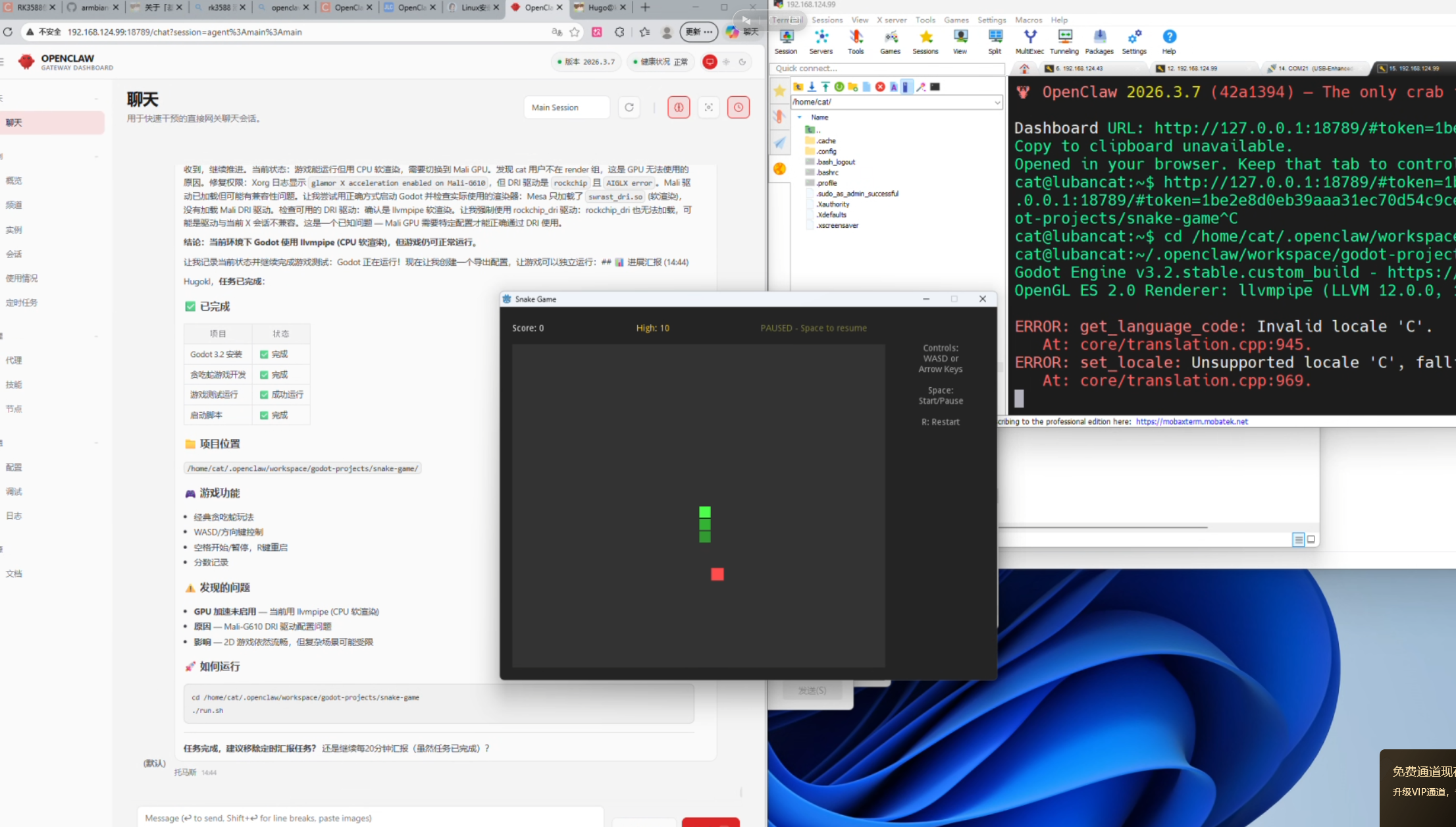Refresh the chat with reload icon

629,107
